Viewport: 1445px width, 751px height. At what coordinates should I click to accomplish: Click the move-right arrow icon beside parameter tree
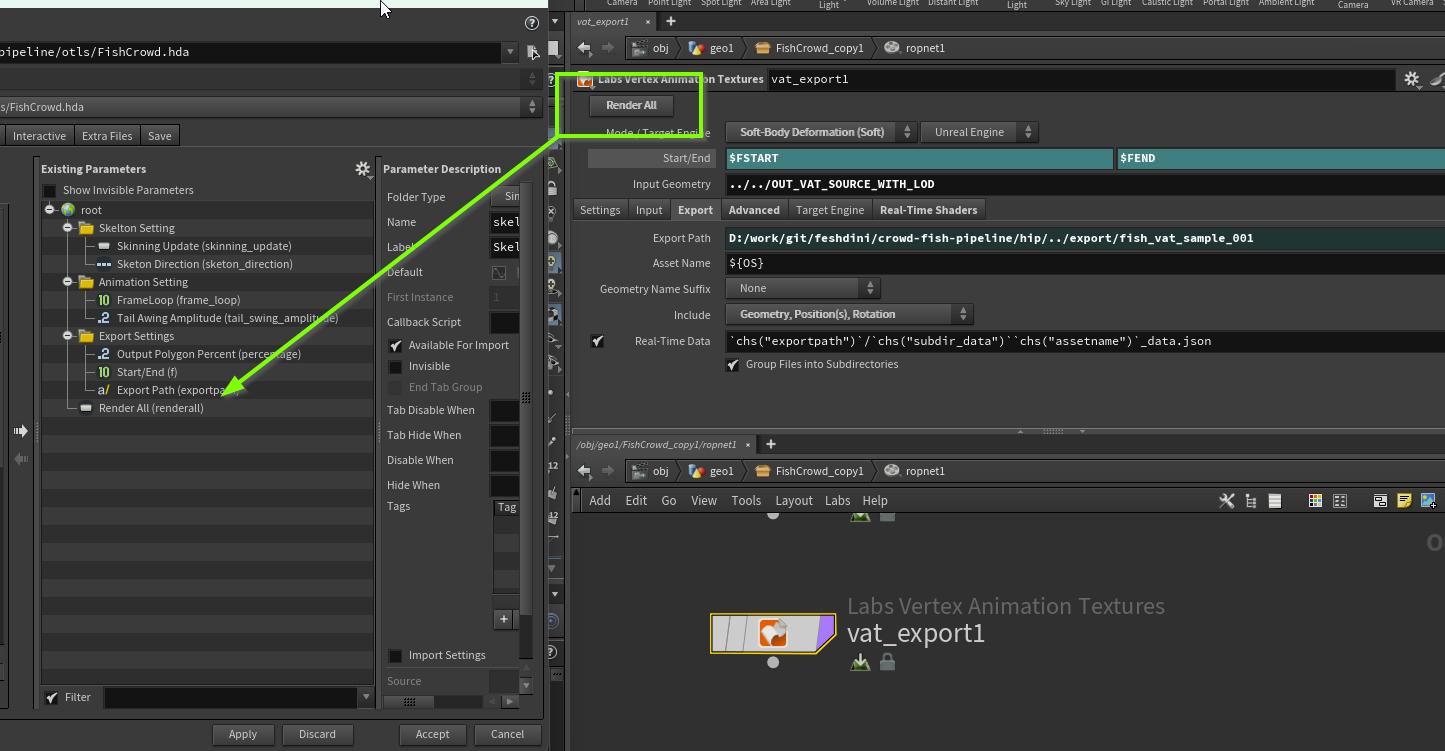pyautogui.click(x=20, y=431)
